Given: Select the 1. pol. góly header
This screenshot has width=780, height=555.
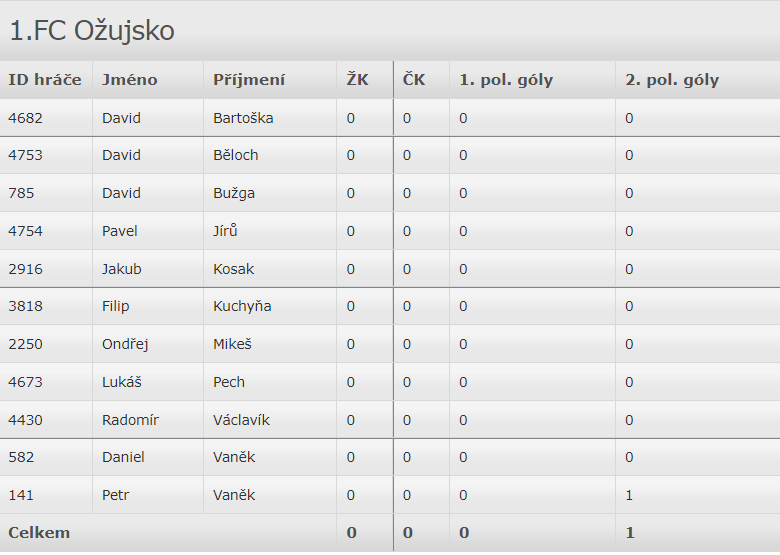Looking at the screenshot, I should coord(506,80).
